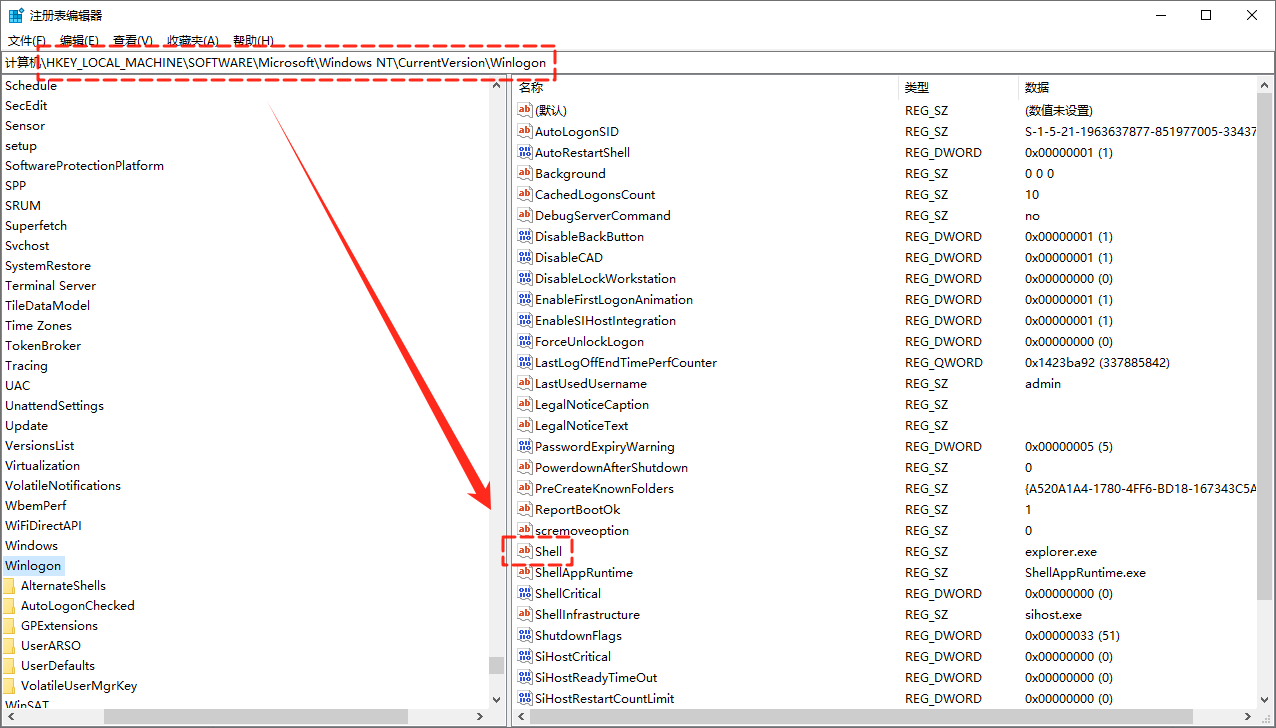Select the LastUsedUsername value entry
The width and height of the screenshot is (1276, 728).
(590, 383)
